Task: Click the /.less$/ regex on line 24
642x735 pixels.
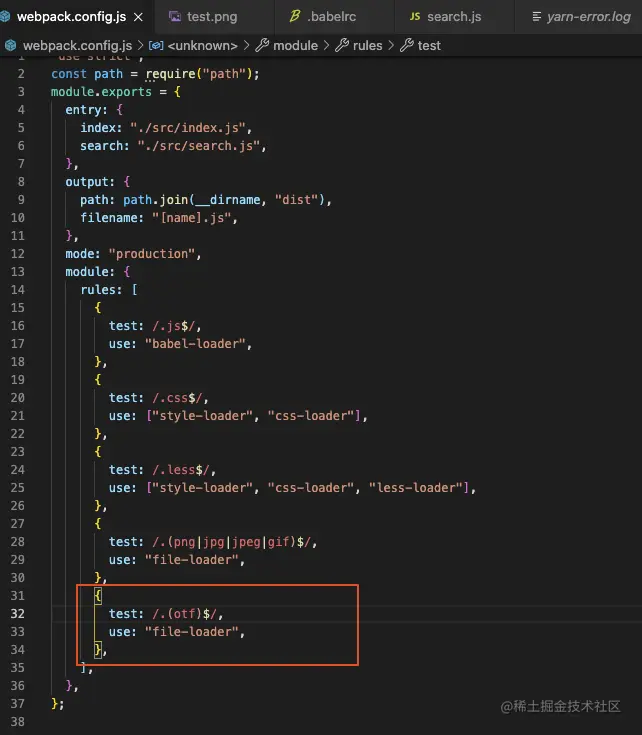Action: [x=181, y=470]
